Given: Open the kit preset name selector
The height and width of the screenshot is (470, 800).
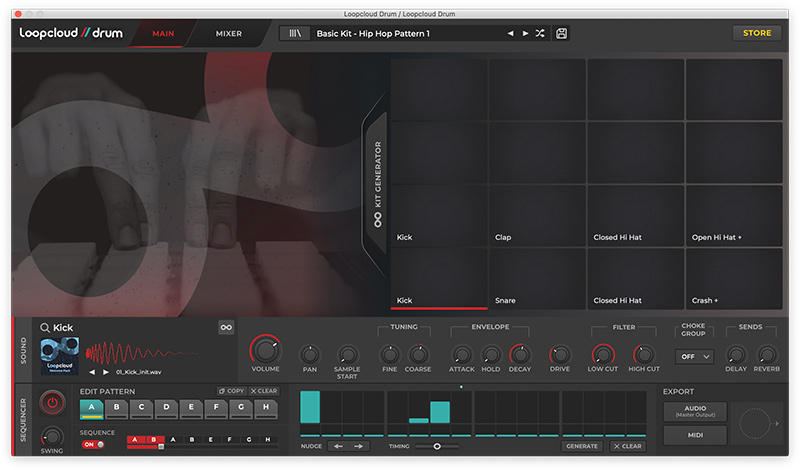Looking at the screenshot, I should [x=373, y=34].
